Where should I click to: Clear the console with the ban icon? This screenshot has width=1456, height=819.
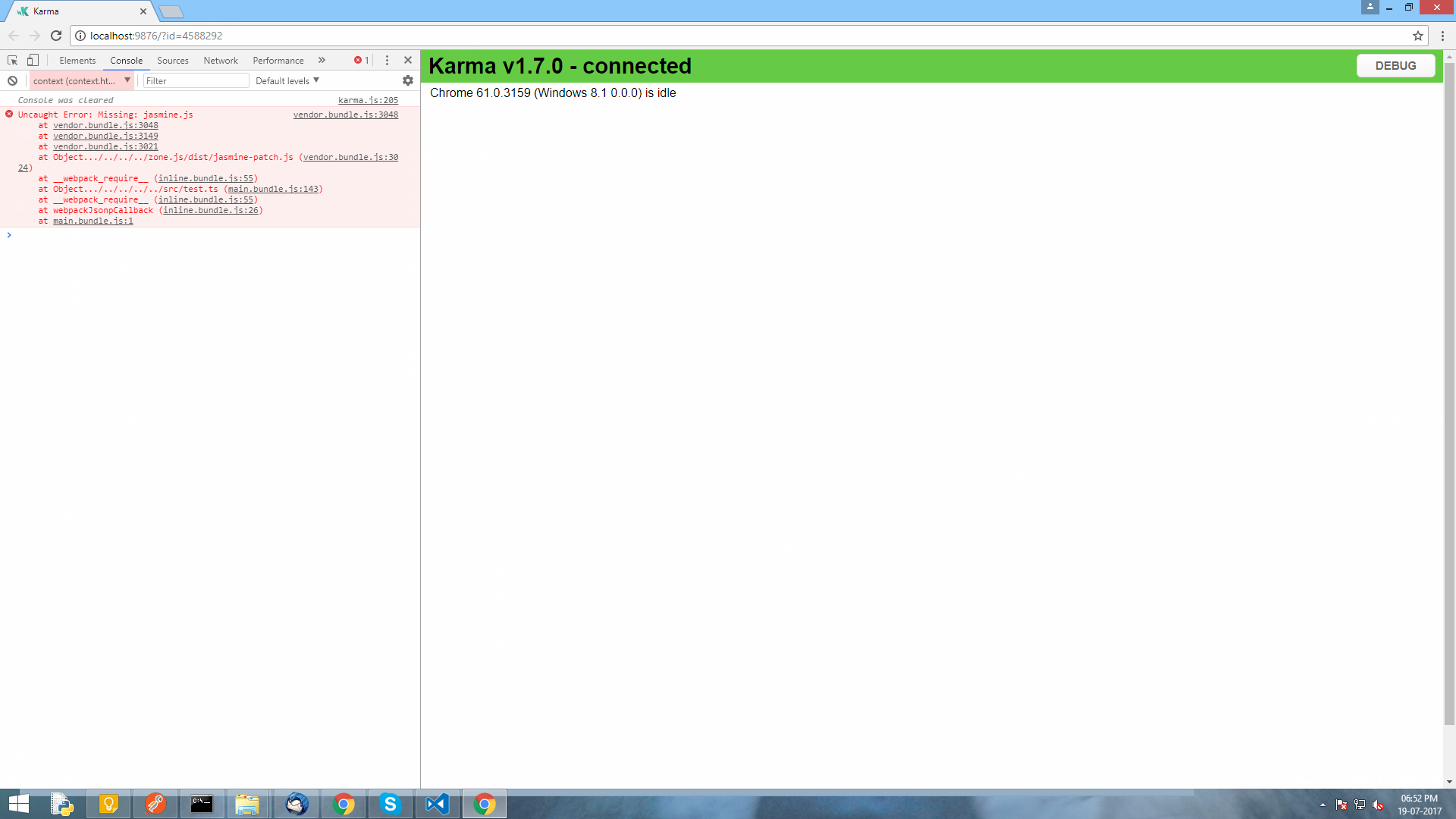[x=12, y=80]
